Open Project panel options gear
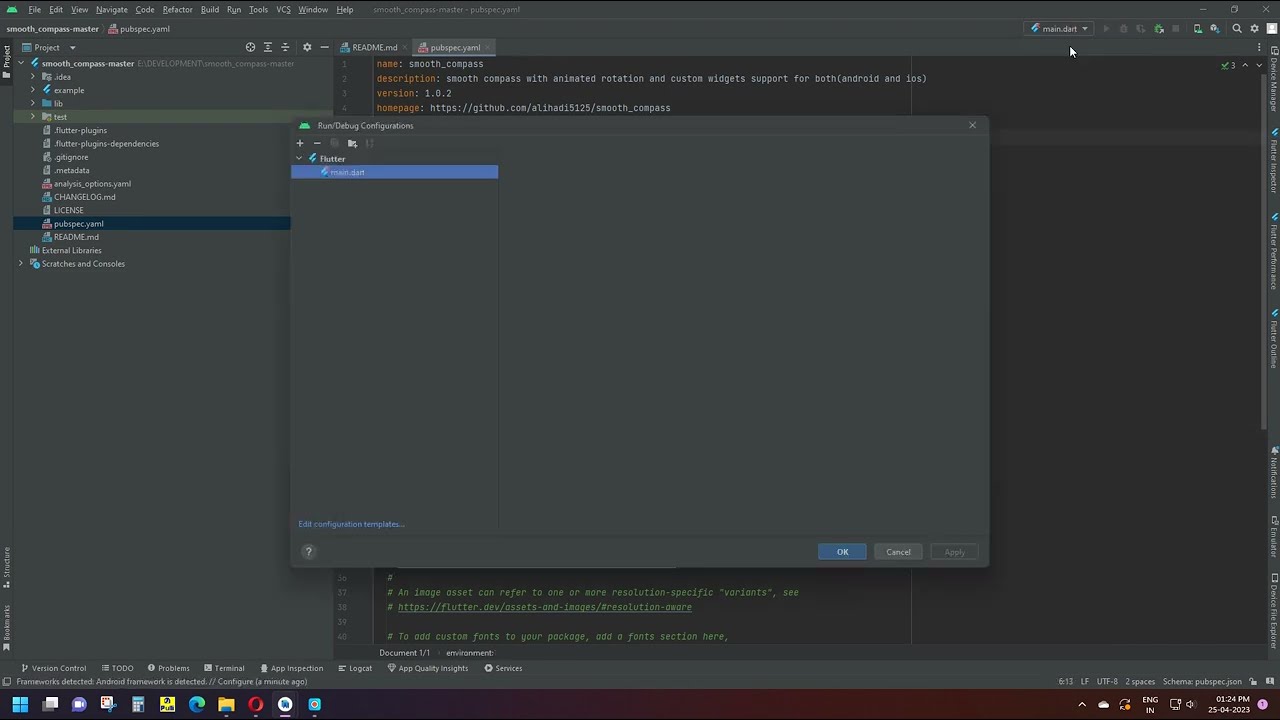This screenshot has width=1280, height=720. (x=307, y=47)
